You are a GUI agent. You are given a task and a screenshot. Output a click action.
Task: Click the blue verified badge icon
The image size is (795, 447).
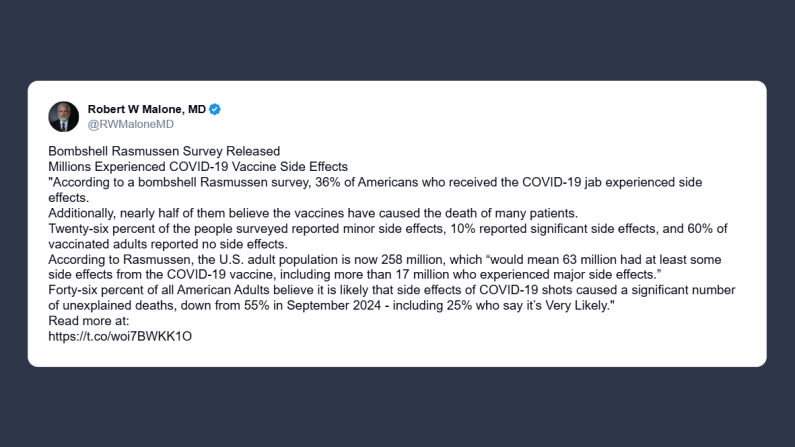pos(215,109)
